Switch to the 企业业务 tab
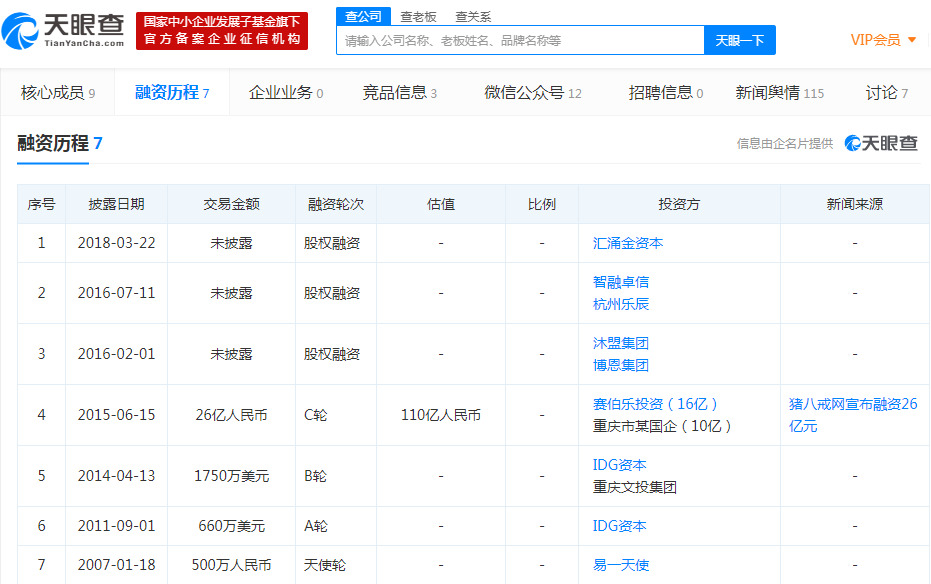Image resolution: width=931 pixels, height=584 pixels. point(286,93)
